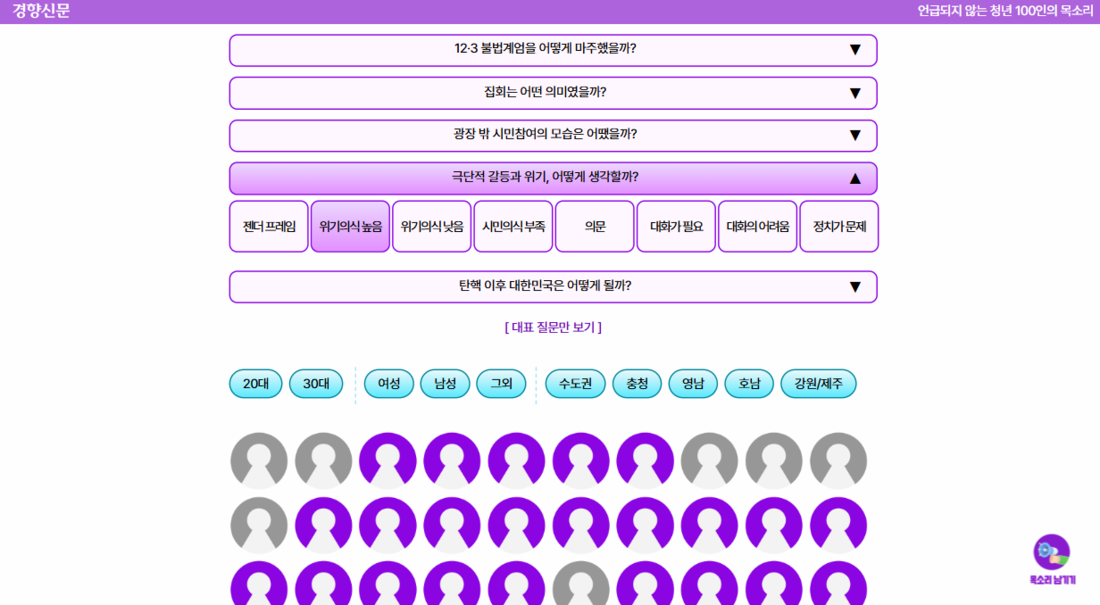Select first purple avatar in third row
Image resolution: width=1100 pixels, height=605 pixels.
coord(259,583)
